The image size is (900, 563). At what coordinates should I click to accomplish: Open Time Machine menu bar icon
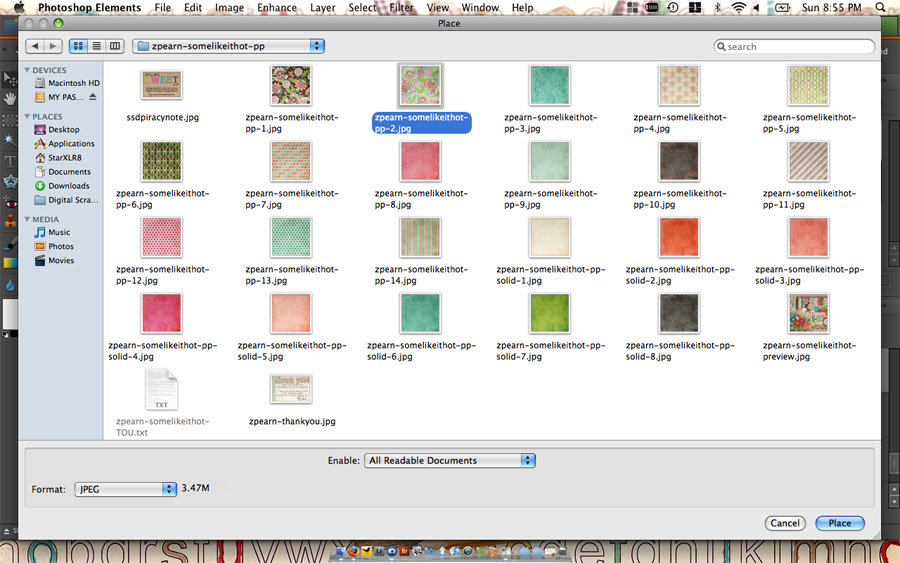672,8
